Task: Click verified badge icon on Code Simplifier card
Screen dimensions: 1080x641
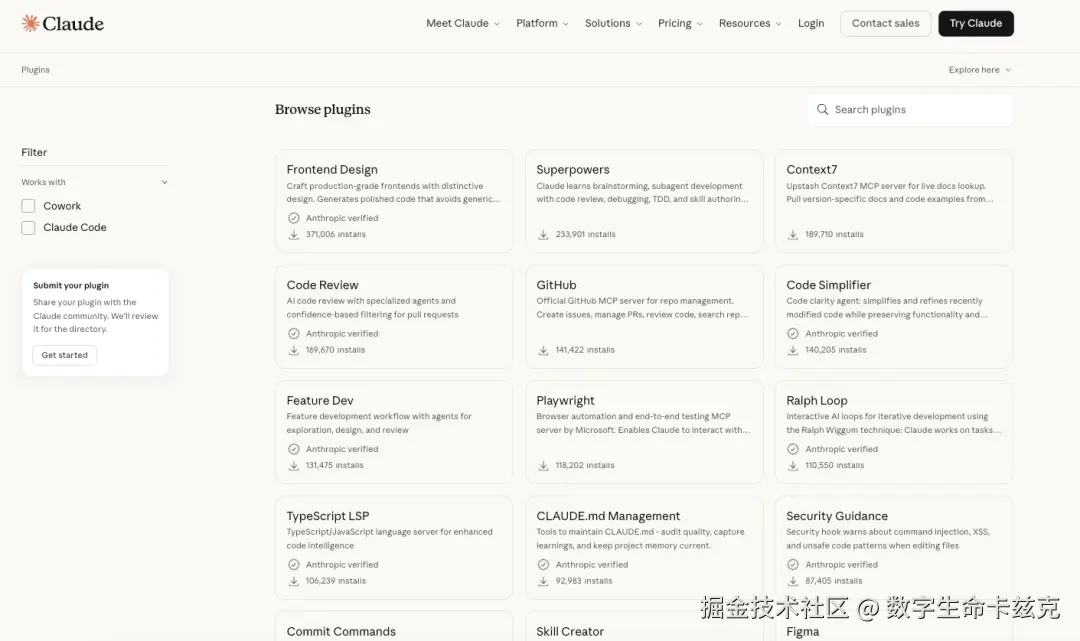Action: (793, 334)
